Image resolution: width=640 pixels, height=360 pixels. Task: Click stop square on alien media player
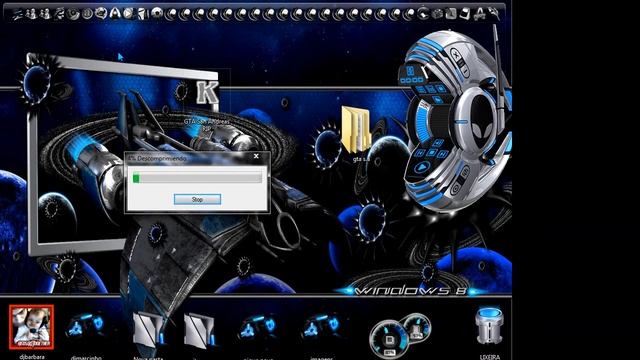pyautogui.click(x=432, y=153)
